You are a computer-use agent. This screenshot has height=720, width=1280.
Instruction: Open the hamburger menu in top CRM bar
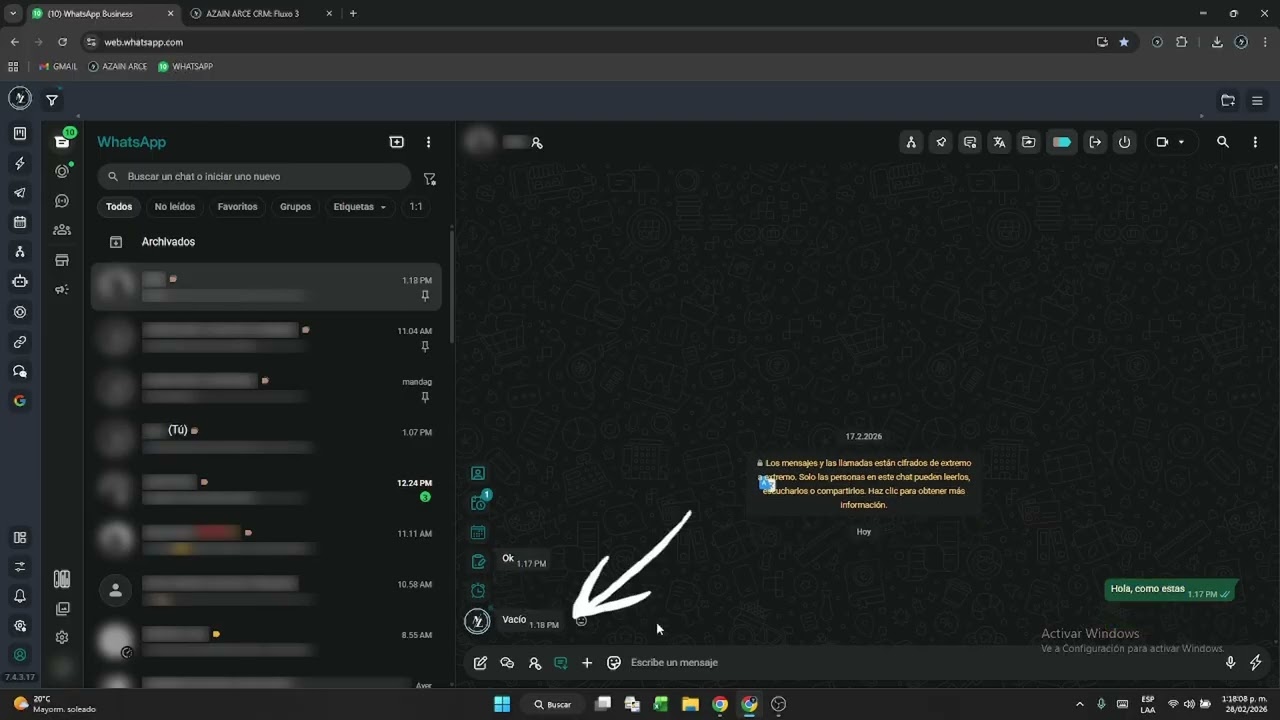[1257, 100]
